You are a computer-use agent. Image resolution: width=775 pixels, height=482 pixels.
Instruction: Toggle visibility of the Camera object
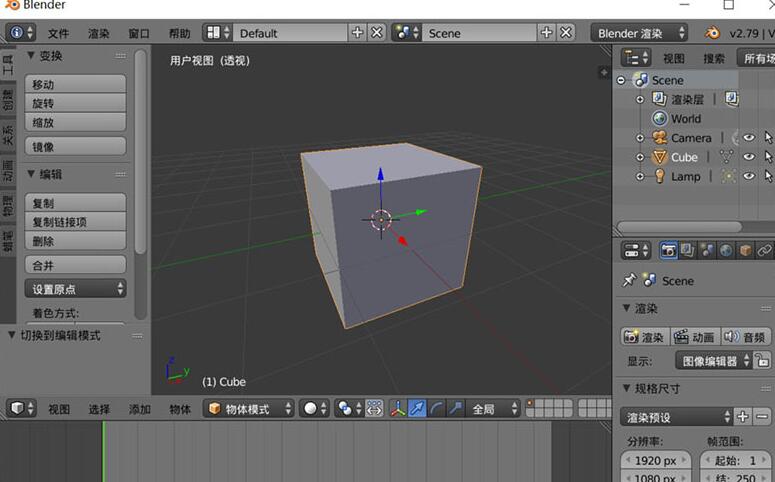click(748, 138)
